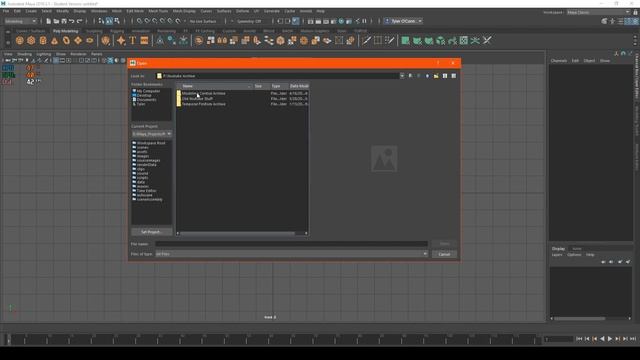The width and height of the screenshot is (640, 360).
Task: Click the Open Scene icon in status line
Action: tap(56, 21)
